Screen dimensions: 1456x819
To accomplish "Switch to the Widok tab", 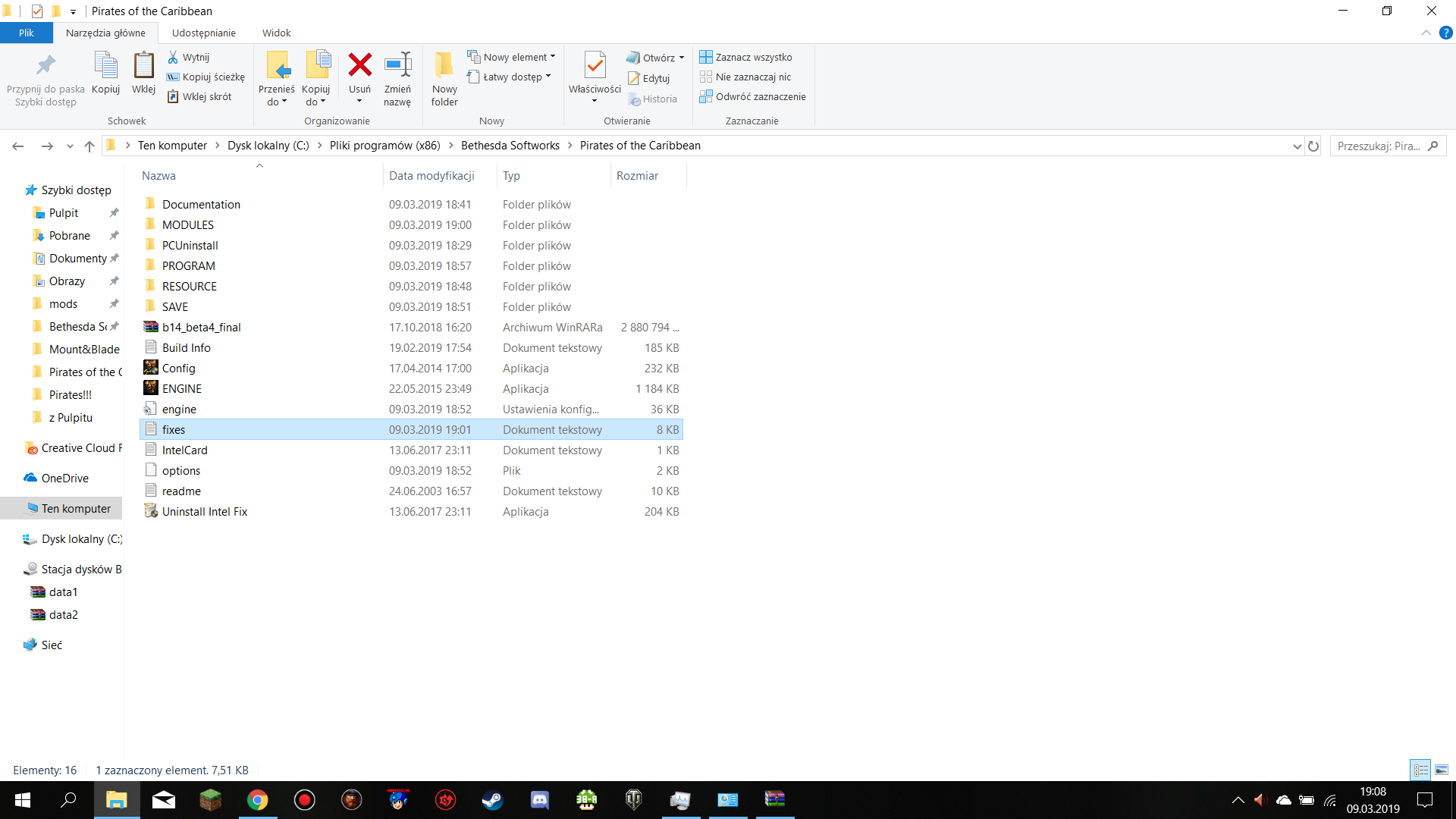I will pos(276,33).
